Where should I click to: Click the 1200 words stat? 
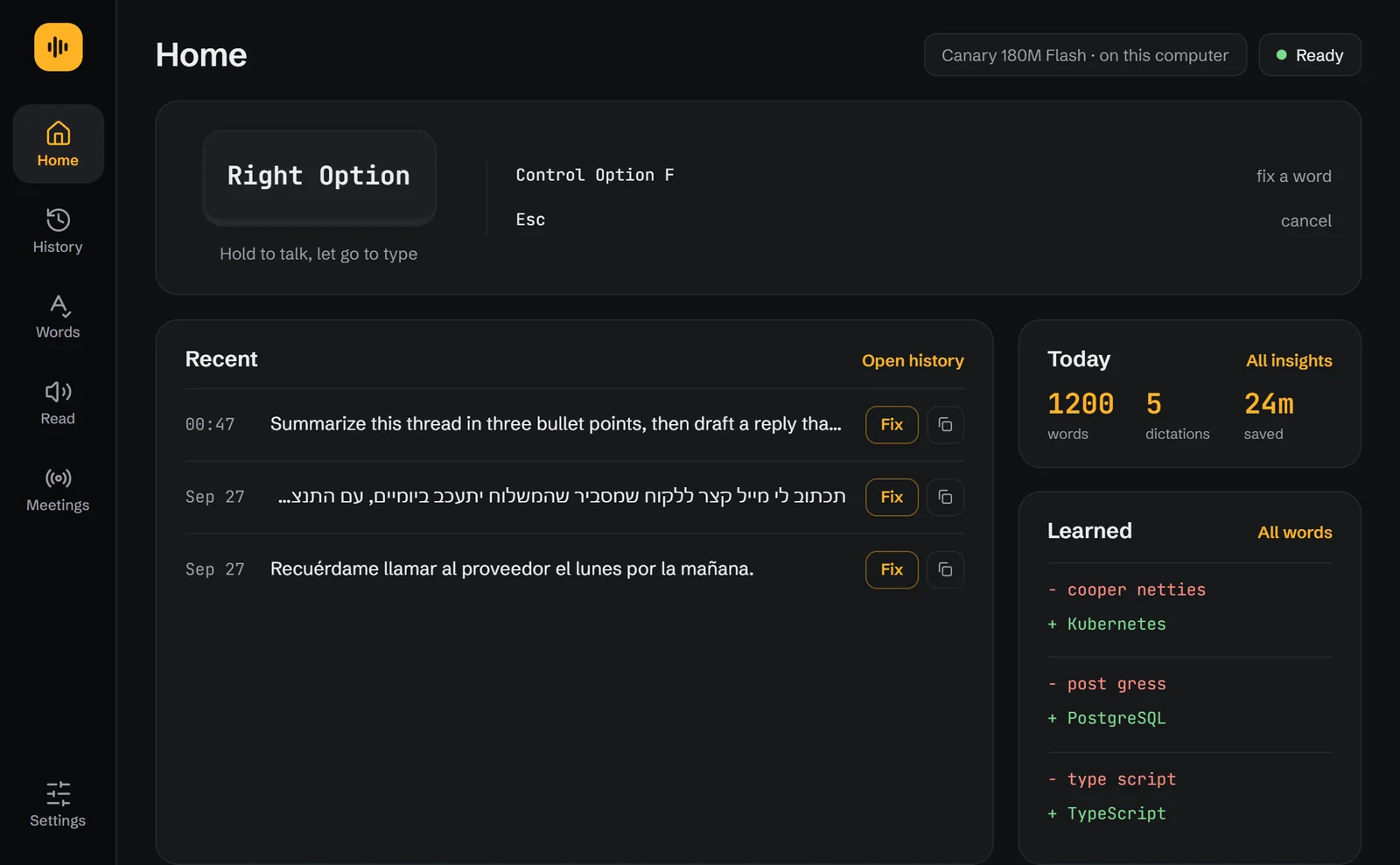coord(1081,415)
